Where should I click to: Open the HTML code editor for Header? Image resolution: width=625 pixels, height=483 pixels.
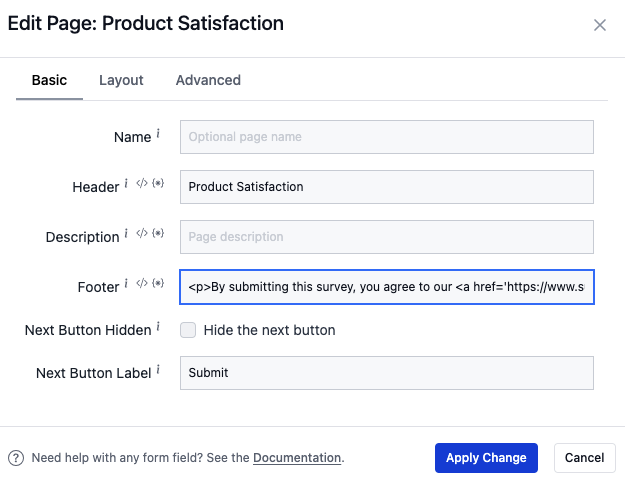[142, 185]
